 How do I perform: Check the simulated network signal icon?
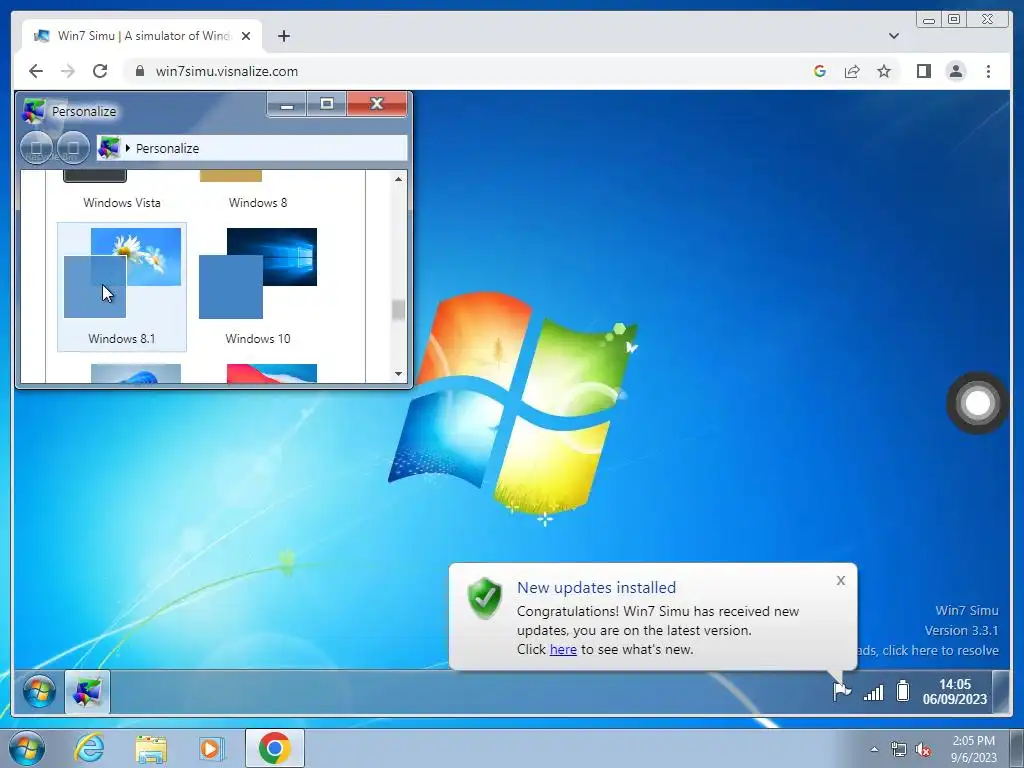pos(874,692)
